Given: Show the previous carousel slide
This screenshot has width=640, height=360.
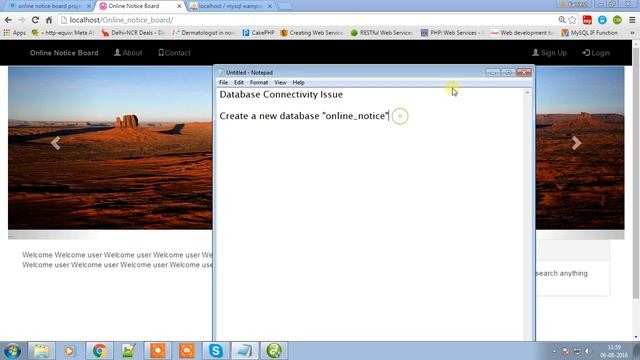Looking at the screenshot, I should [56, 143].
